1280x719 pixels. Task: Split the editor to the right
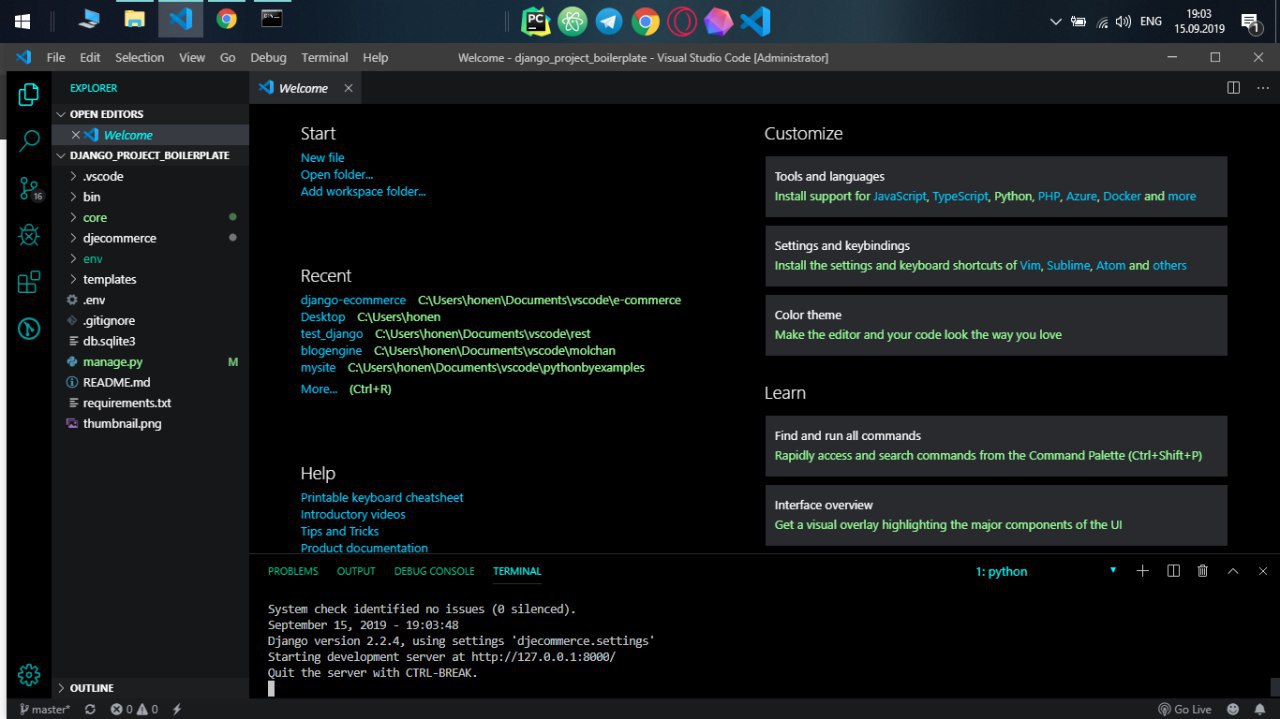coord(1233,88)
